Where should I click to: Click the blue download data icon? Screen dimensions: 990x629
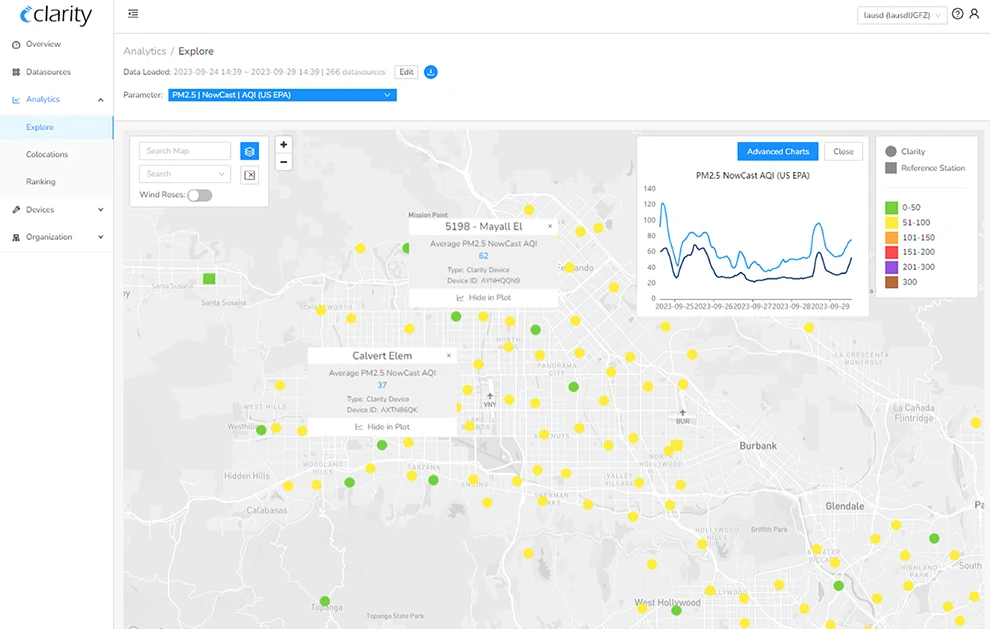coord(431,71)
